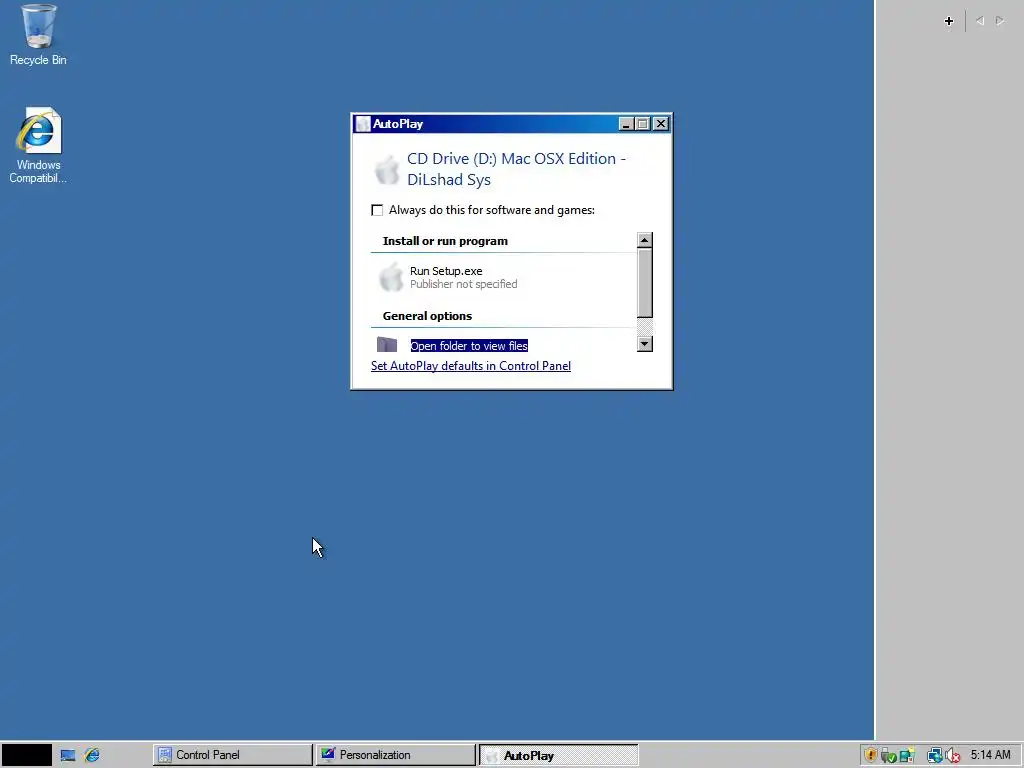Click the apple icon beside Run Setup.exe
Screen dimensions: 1024x768
click(391, 277)
